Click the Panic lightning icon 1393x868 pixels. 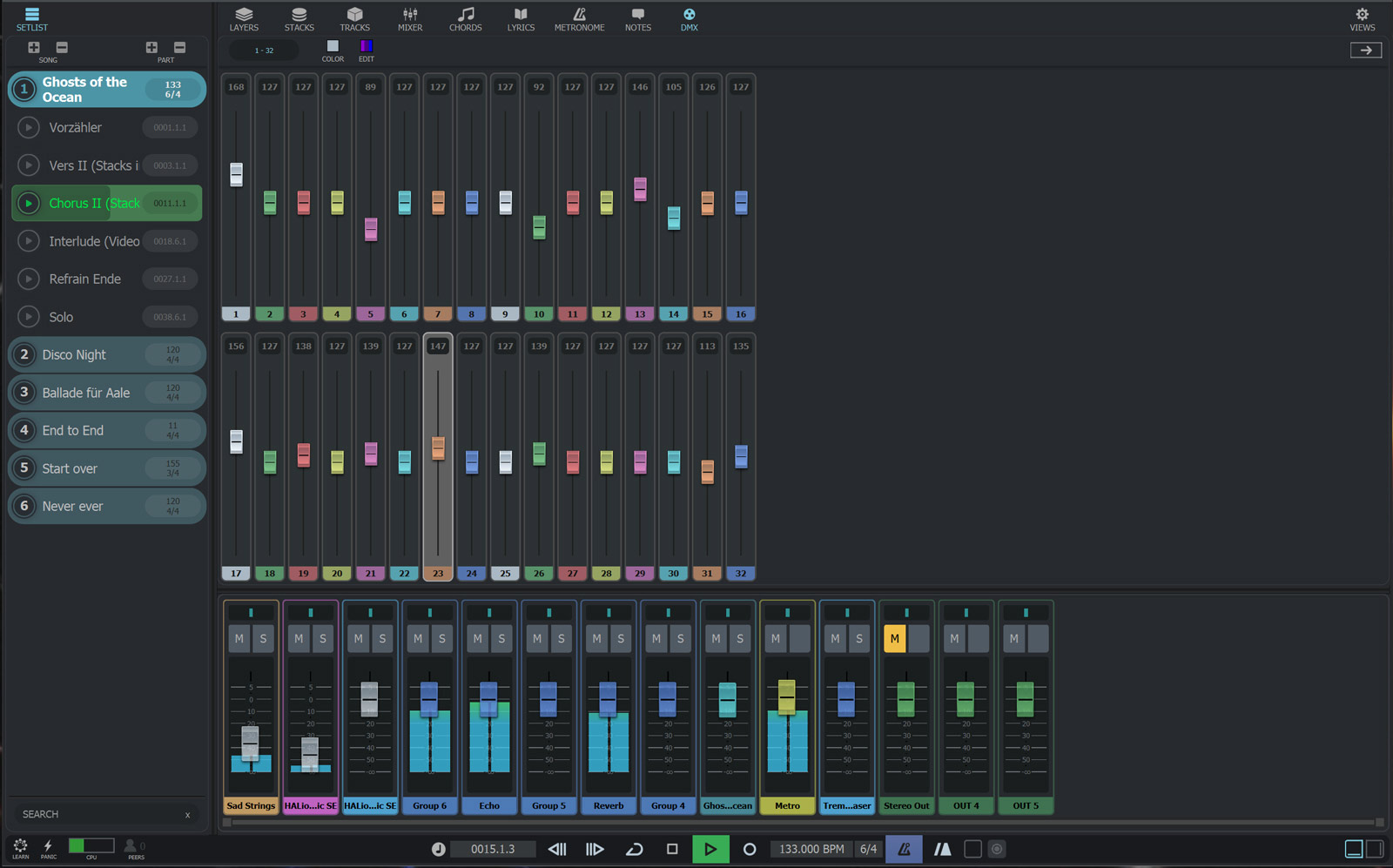coord(48,847)
